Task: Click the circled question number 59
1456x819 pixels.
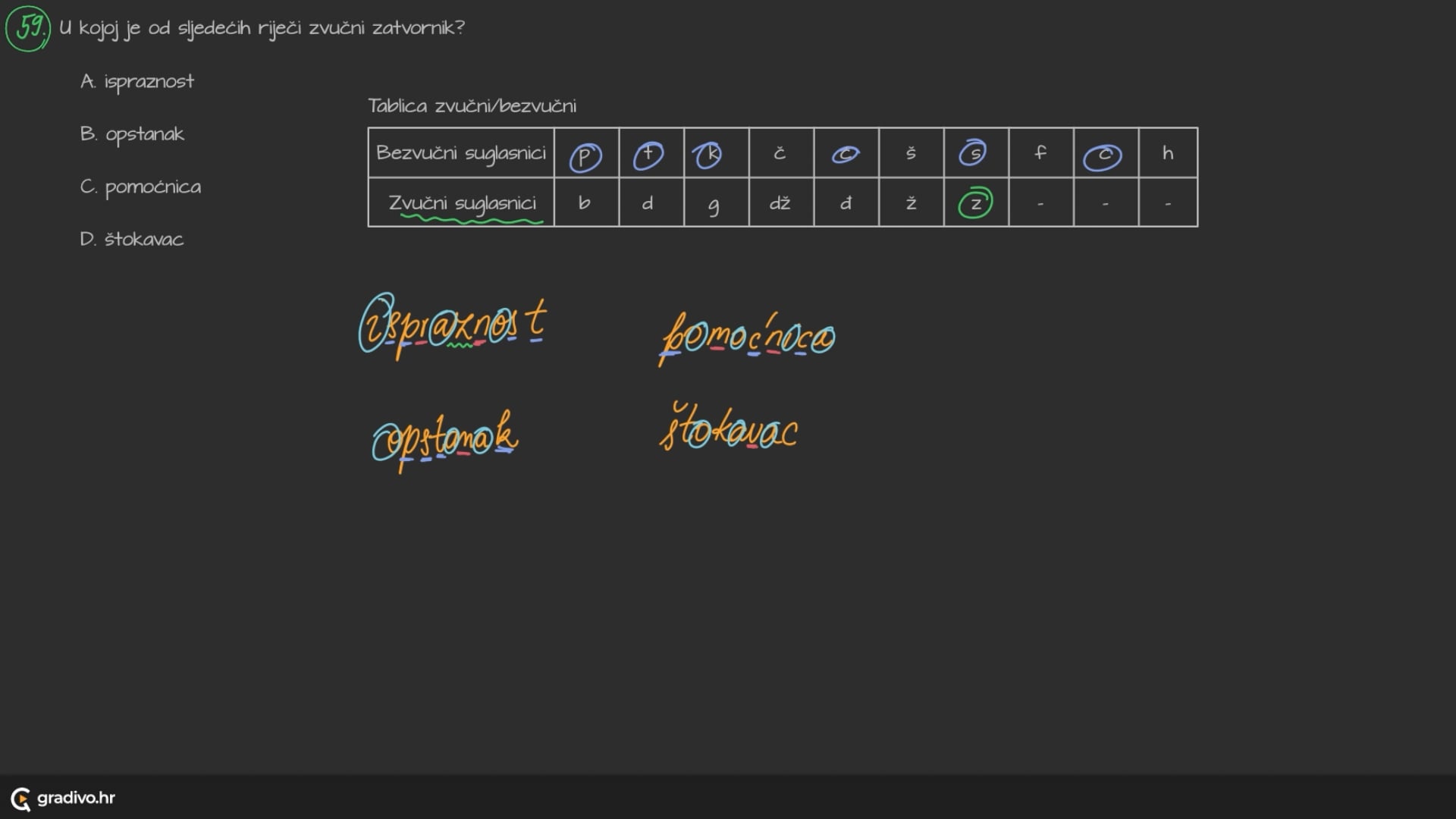Action: (x=28, y=28)
